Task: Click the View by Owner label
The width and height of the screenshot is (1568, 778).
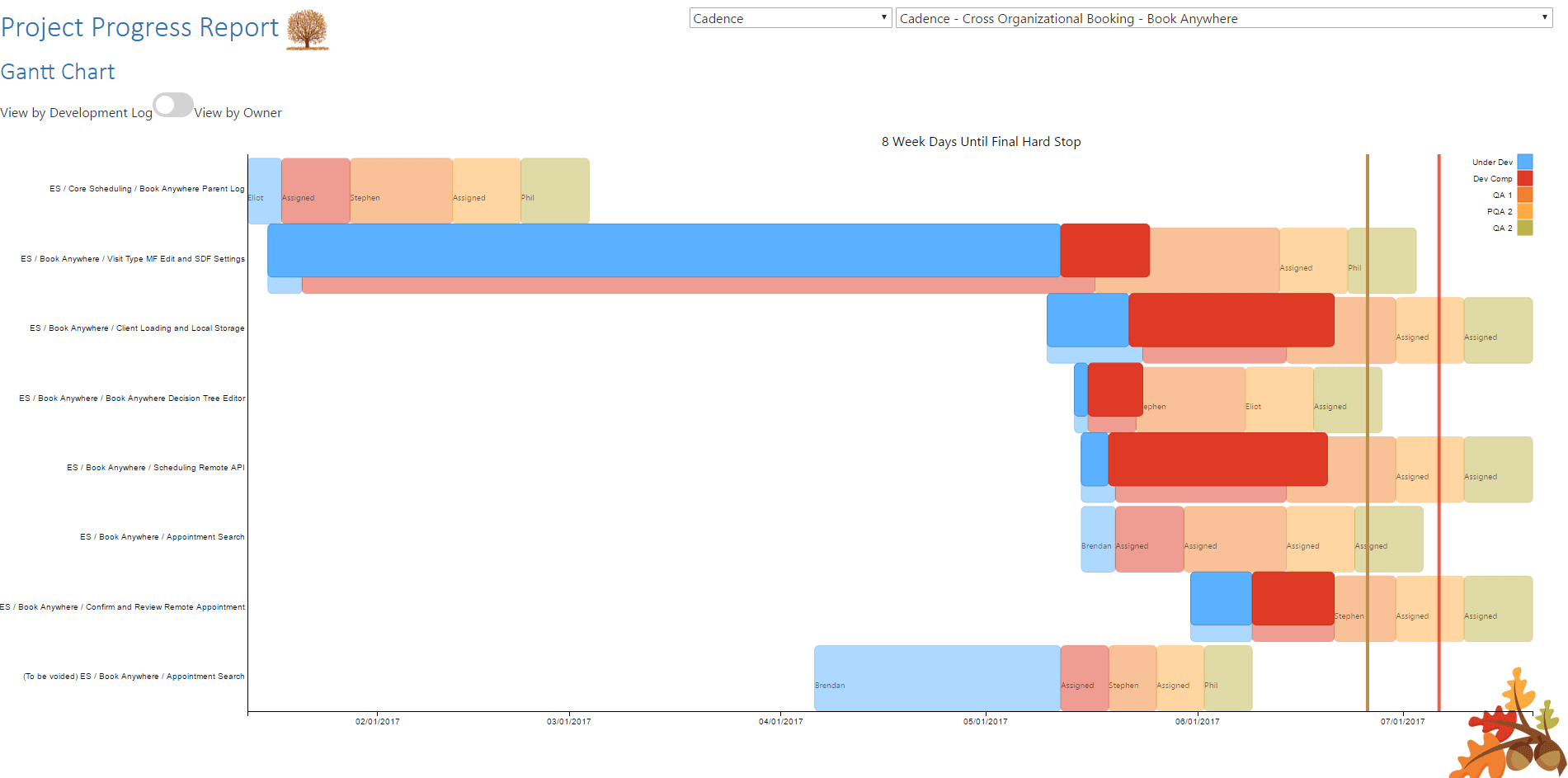Action: (x=238, y=113)
